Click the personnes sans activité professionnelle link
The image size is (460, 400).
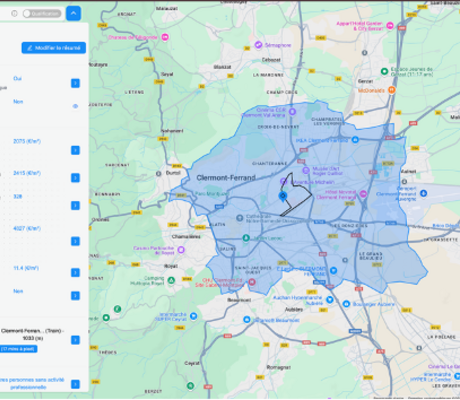point(32,383)
